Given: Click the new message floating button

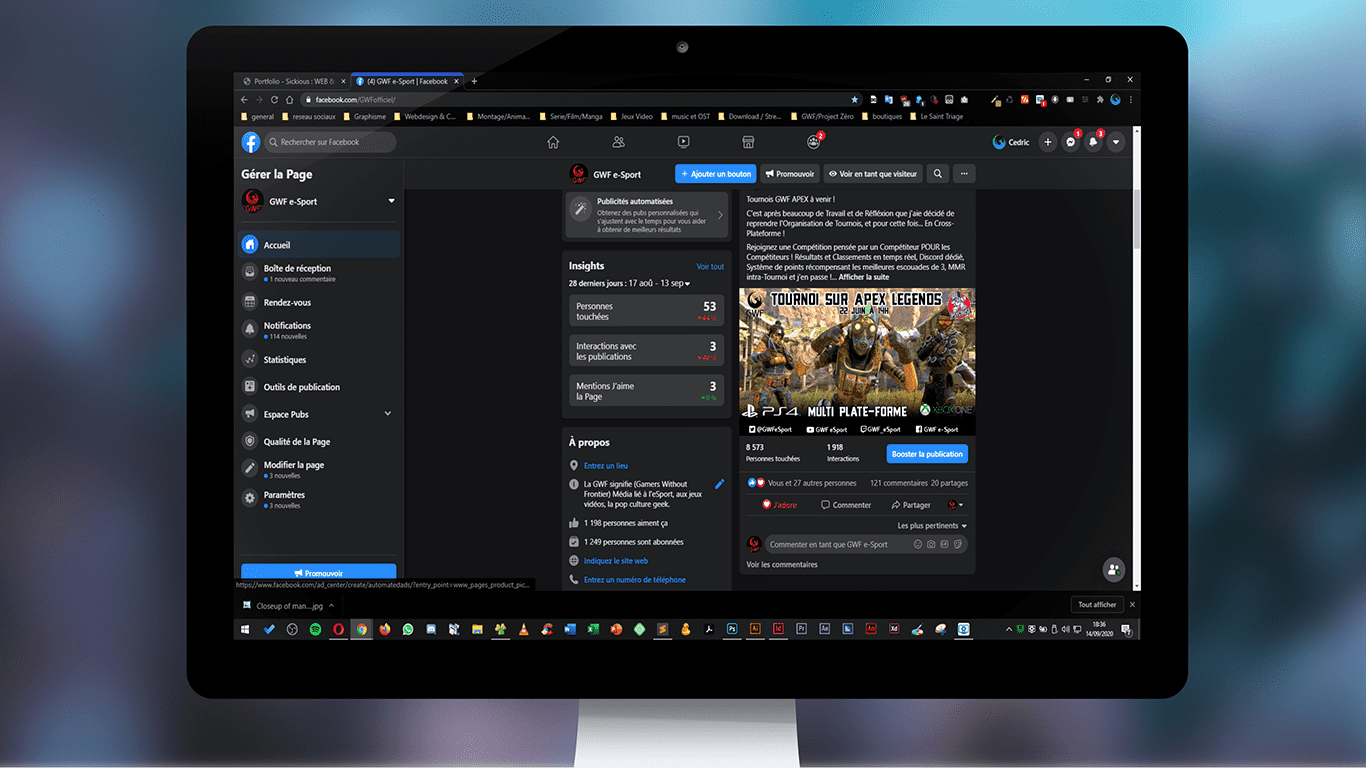Looking at the screenshot, I should tap(1113, 569).
